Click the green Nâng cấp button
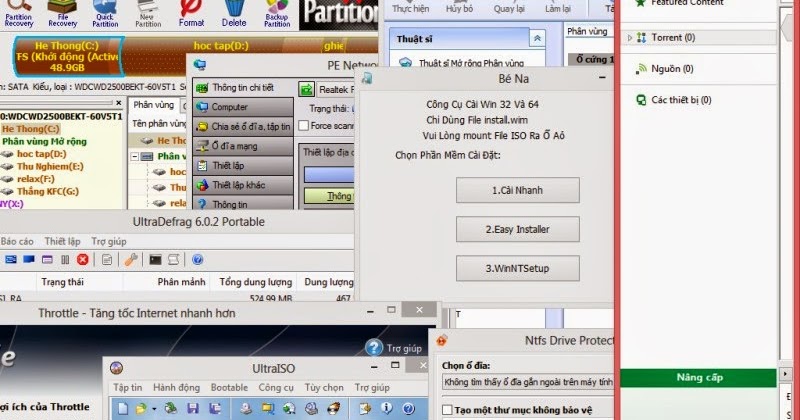800x420 pixels. click(x=699, y=378)
